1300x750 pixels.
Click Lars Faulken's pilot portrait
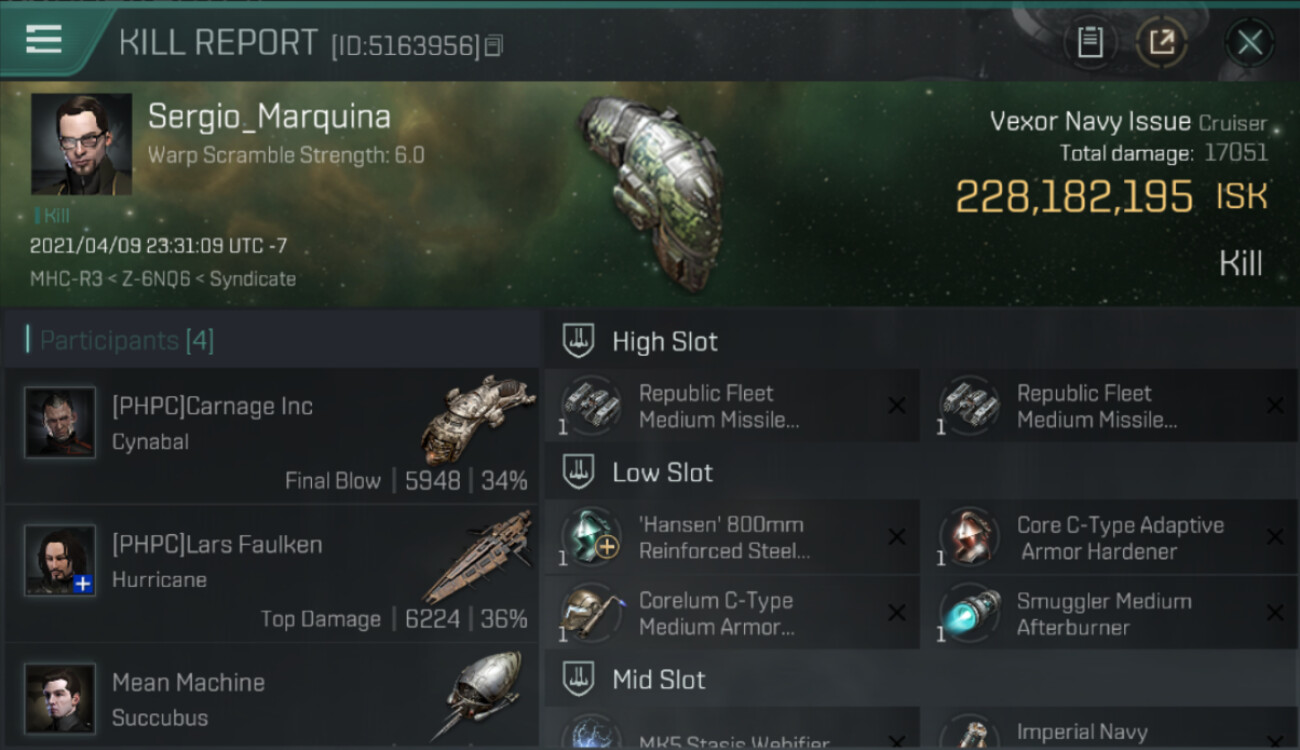pyautogui.click(x=60, y=560)
